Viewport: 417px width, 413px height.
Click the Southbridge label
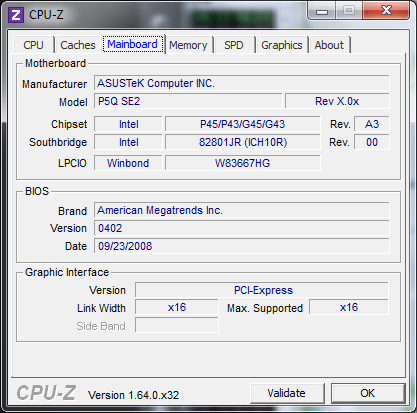point(58,142)
